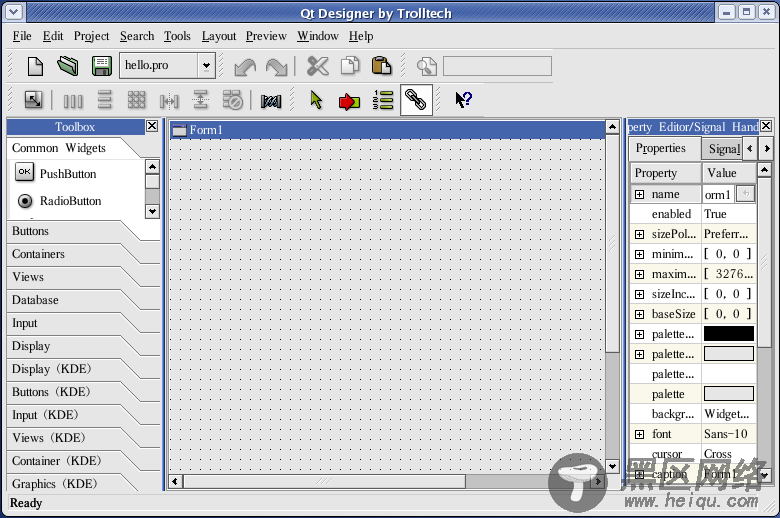
Task: Copy using the duplicate pages icon
Action: (x=350, y=66)
